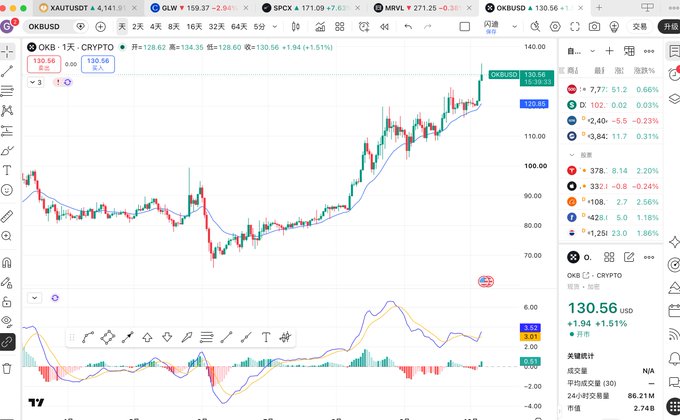The width and height of the screenshot is (680, 420).
Task: Switch to the GLW browser tab
Action: 199,8
